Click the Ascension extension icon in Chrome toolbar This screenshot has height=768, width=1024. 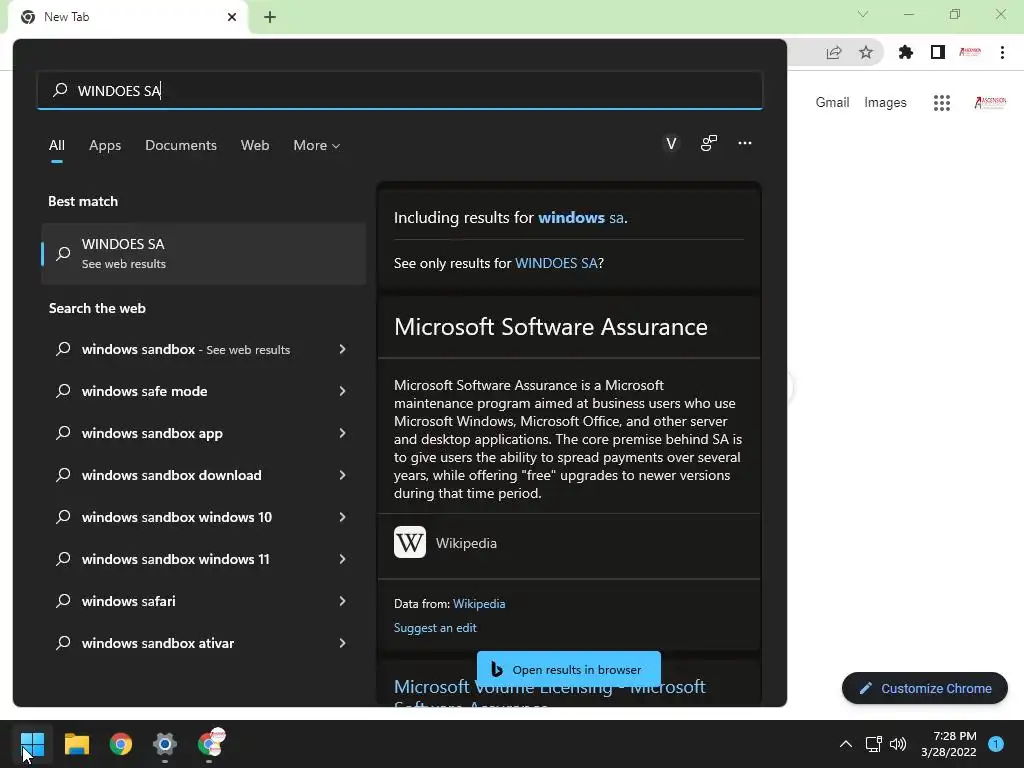point(970,52)
